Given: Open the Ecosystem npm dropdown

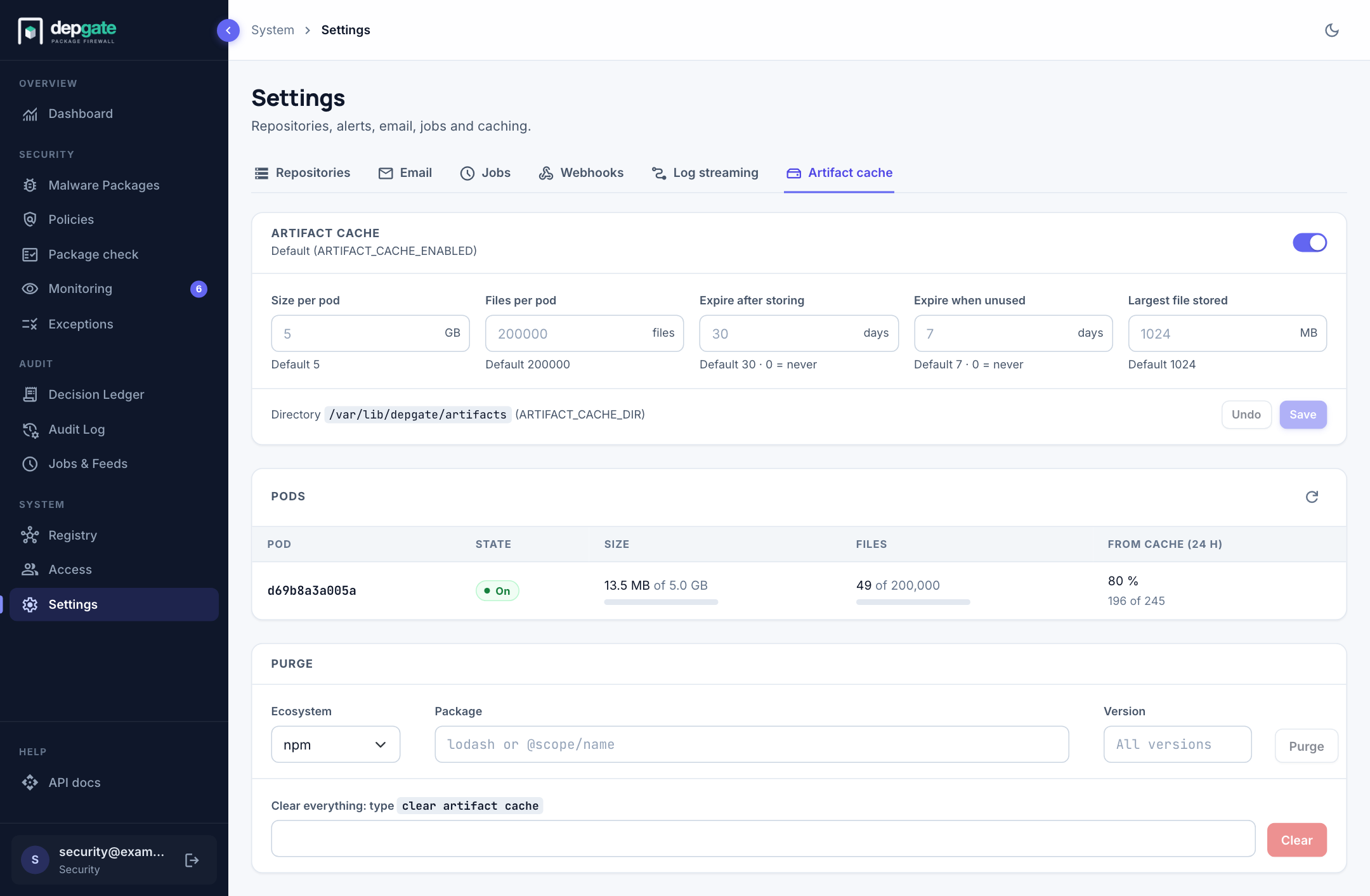Looking at the screenshot, I should tap(336, 744).
